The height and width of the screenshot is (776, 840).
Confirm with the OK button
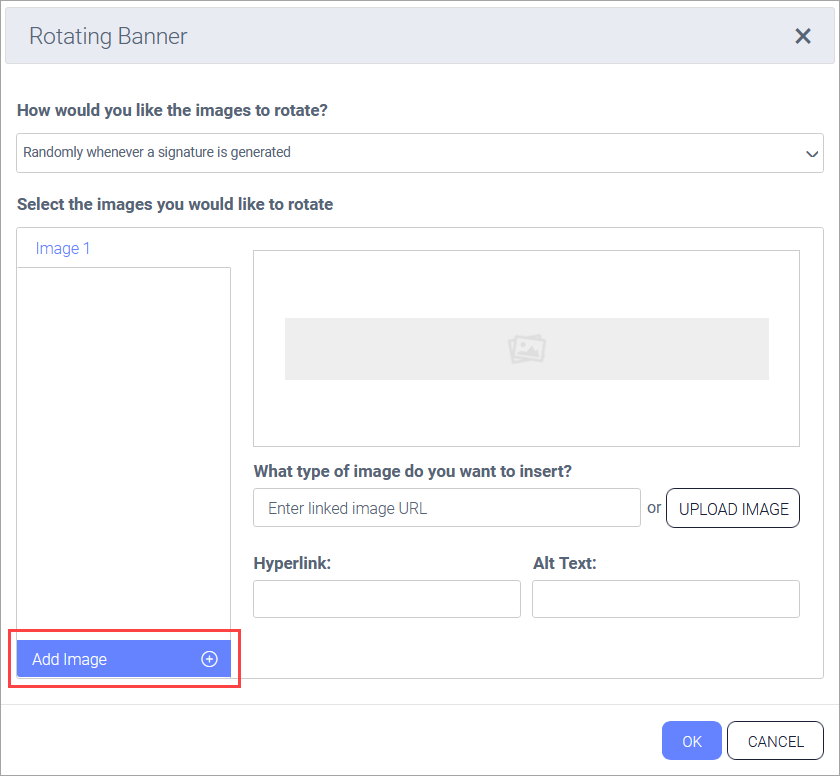[x=691, y=741]
